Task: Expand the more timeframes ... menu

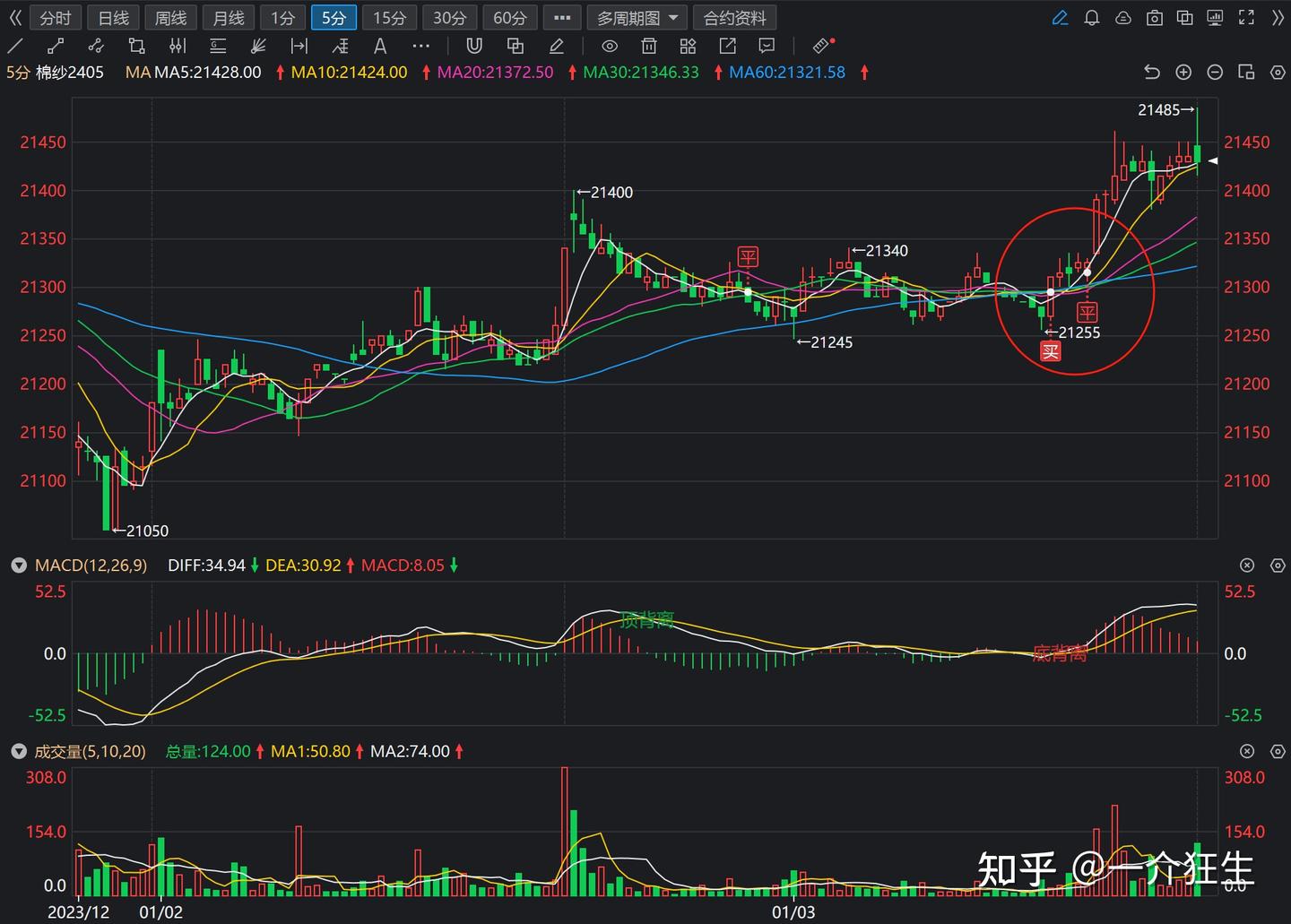Action: coord(562,17)
